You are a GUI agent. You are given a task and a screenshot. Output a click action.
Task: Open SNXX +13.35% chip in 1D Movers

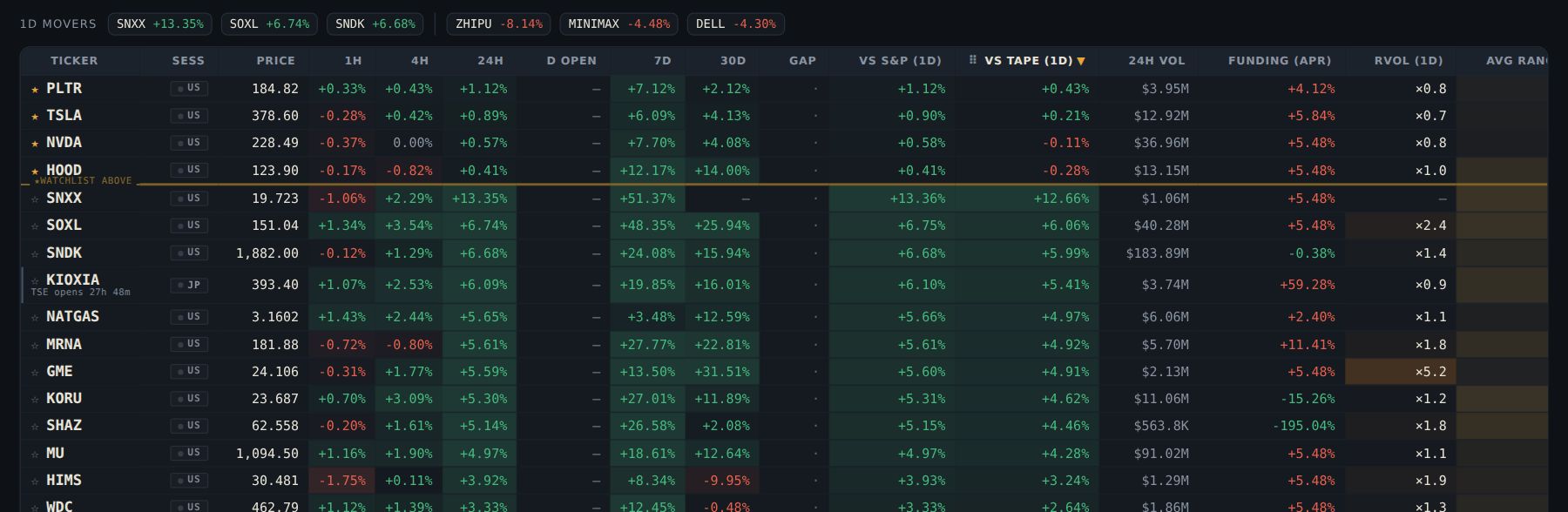tap(160, 24)
